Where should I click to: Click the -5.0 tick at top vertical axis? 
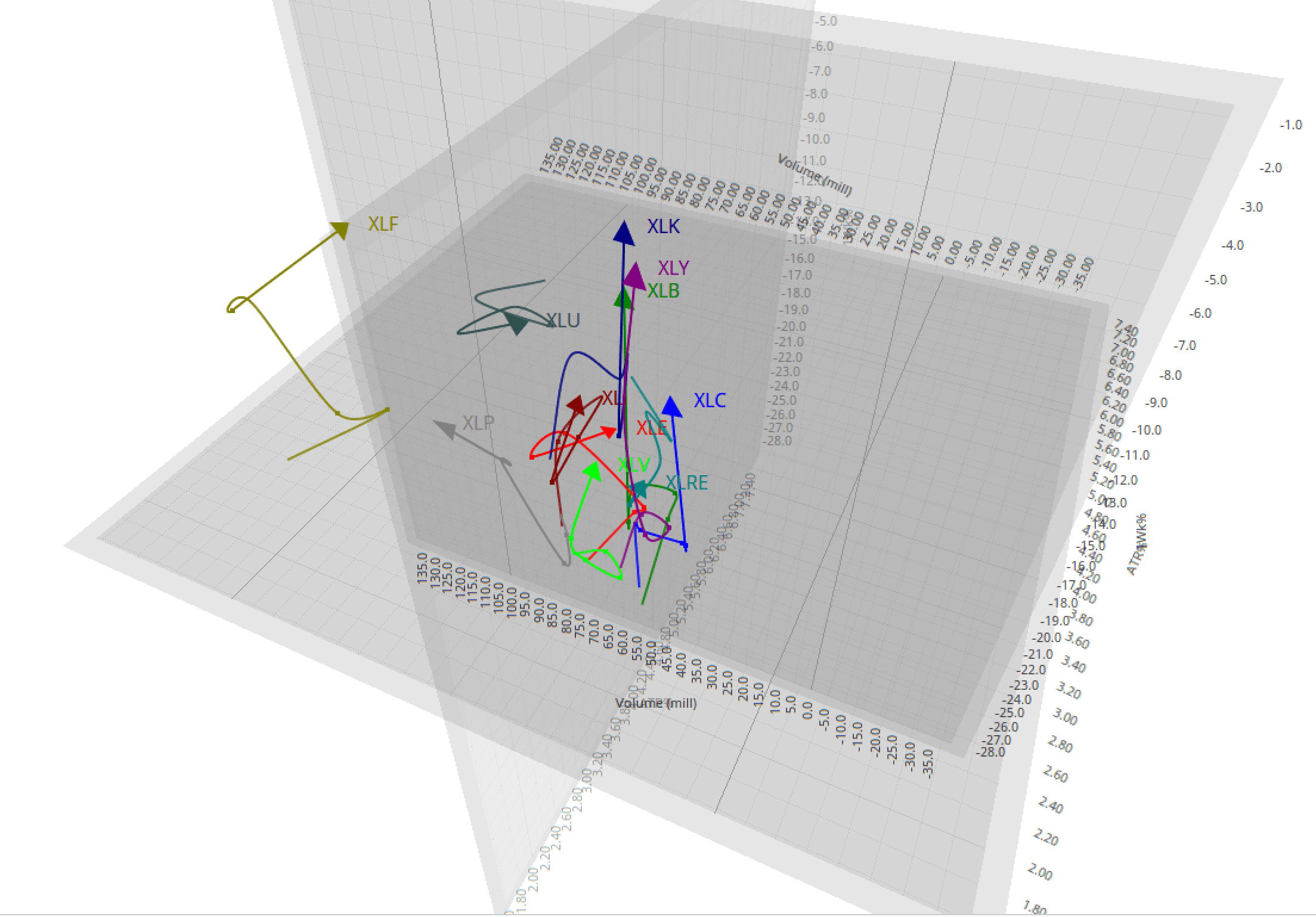tap(826, 21)
